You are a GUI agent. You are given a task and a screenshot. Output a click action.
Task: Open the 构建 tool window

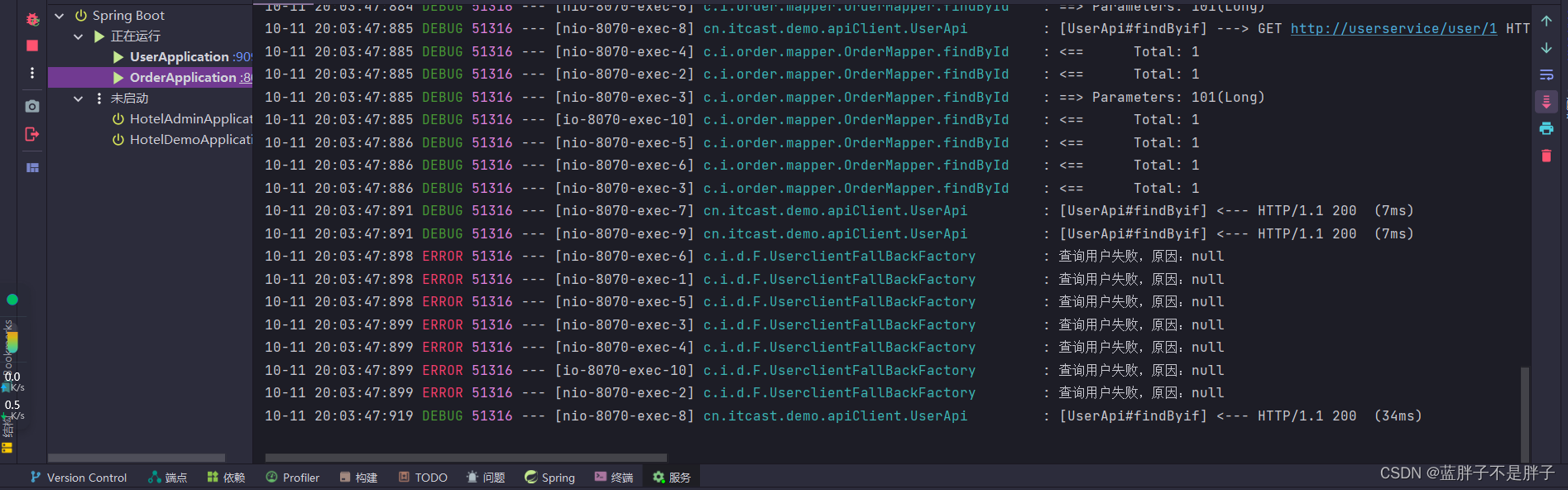click(x=358, y=478)
